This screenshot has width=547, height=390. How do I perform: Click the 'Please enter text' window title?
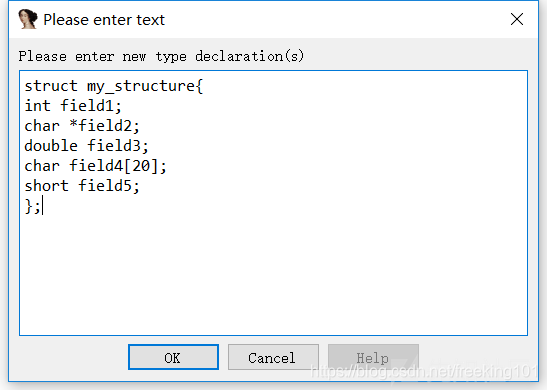(x=104, y=20)
